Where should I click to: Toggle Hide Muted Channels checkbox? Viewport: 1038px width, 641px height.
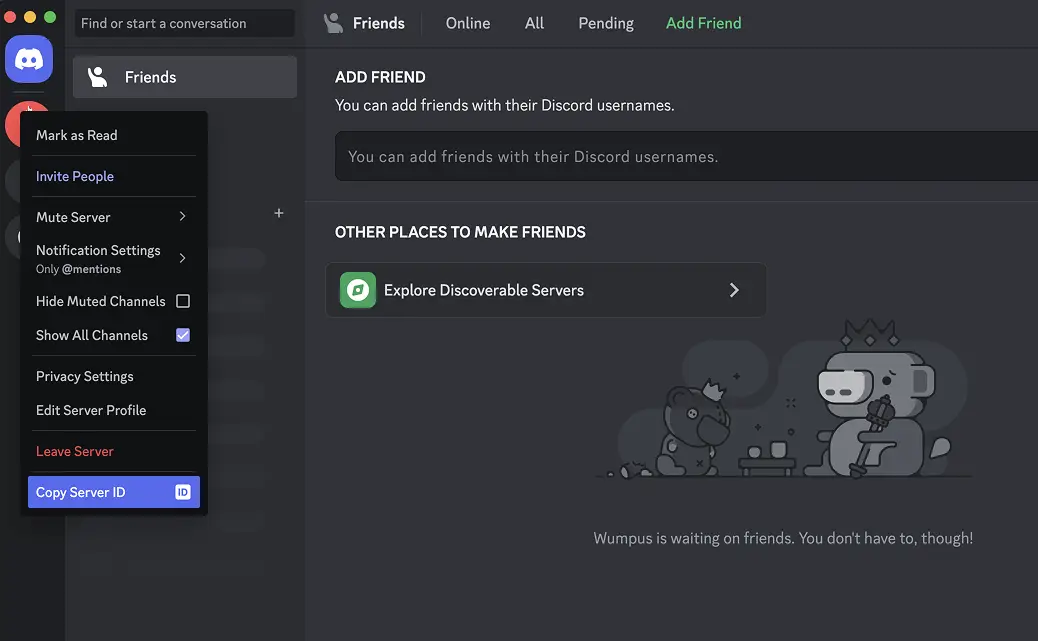coord(183,301)
